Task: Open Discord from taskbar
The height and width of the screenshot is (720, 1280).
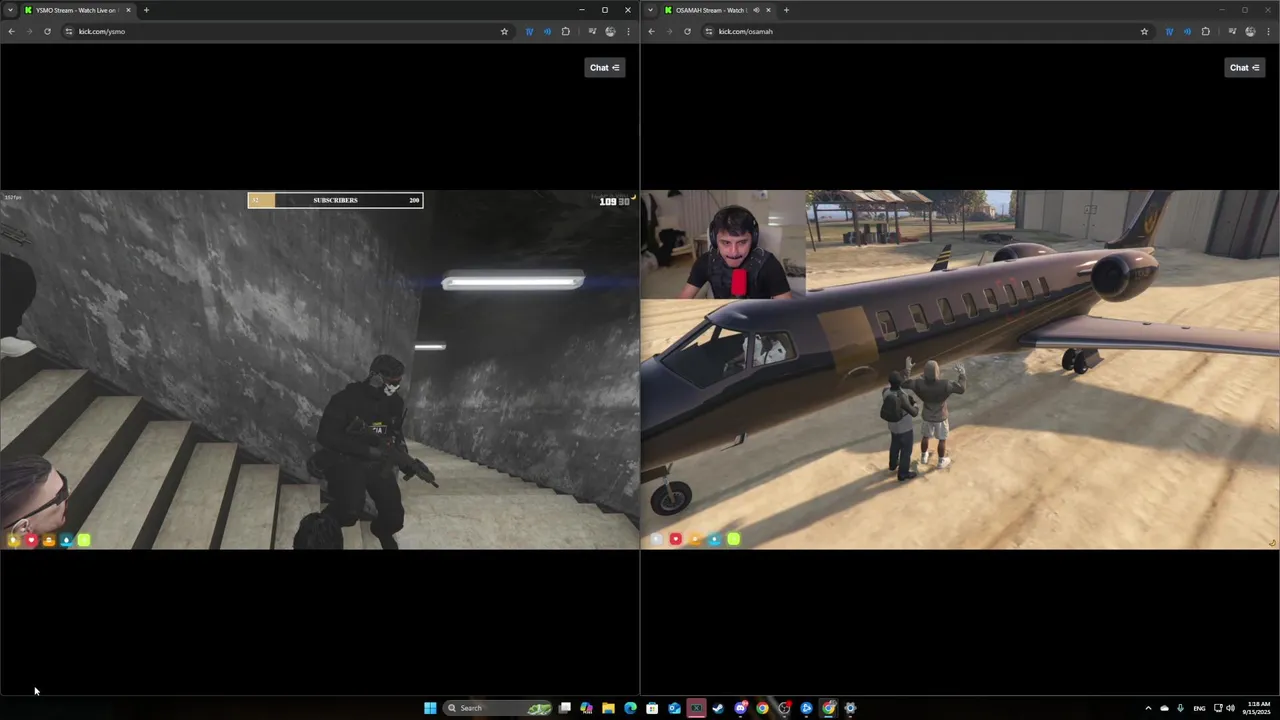Action: tap(740, 708)
